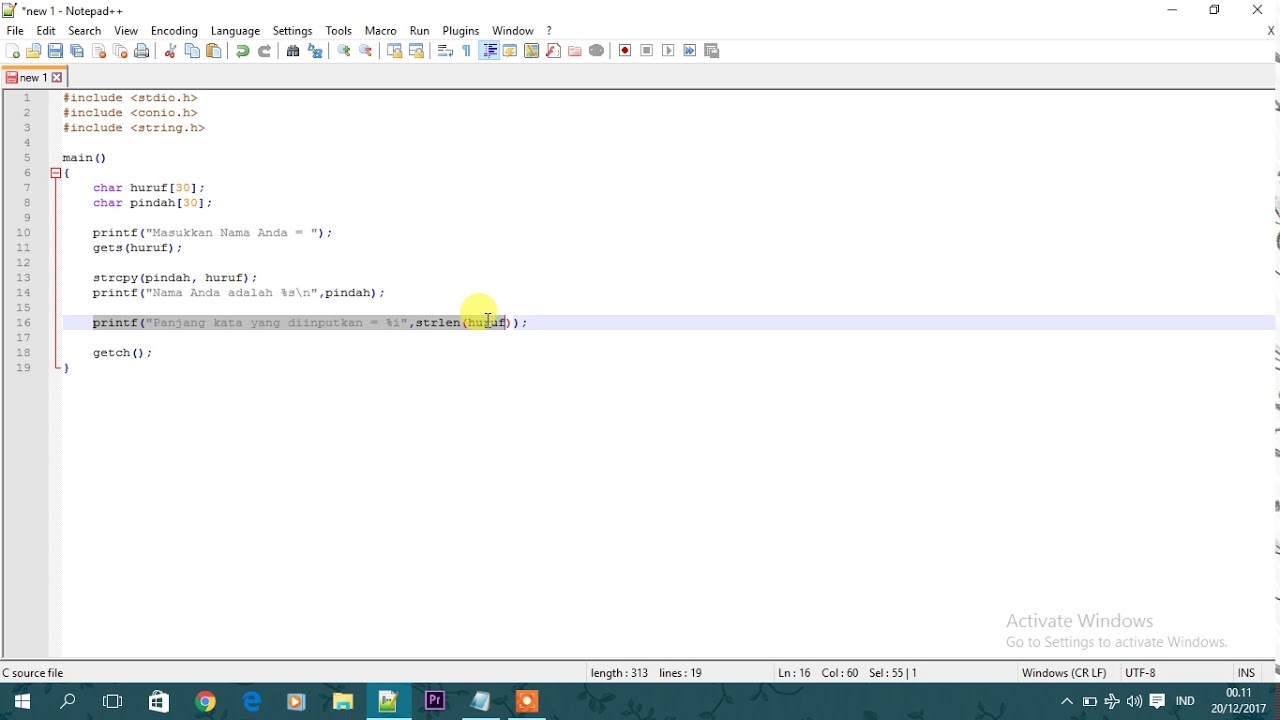
Task: Click the Close All toolbar icon
Action: pos(120,51)
